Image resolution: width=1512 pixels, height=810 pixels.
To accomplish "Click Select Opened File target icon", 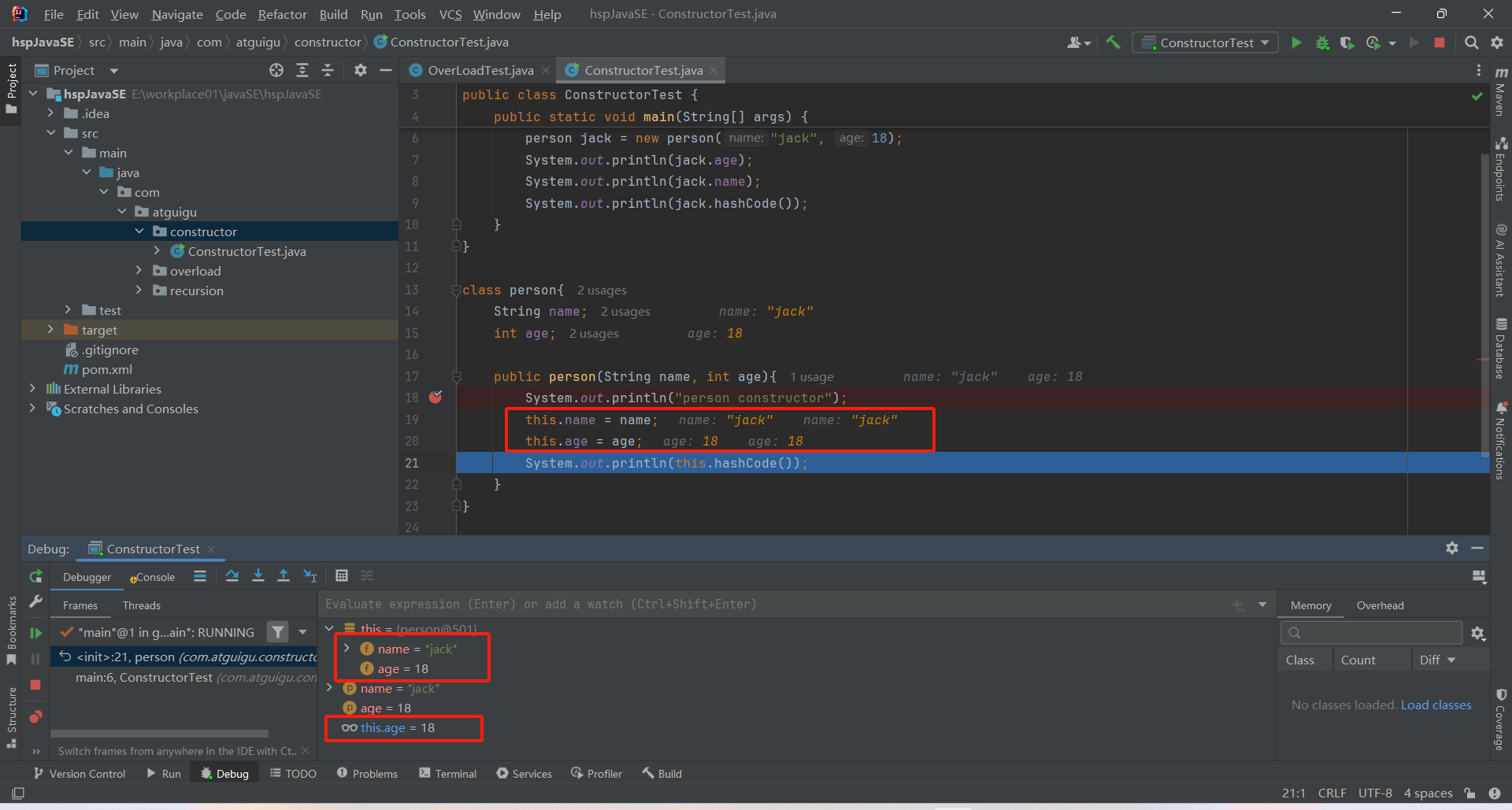I will click(x=276, y=71).
